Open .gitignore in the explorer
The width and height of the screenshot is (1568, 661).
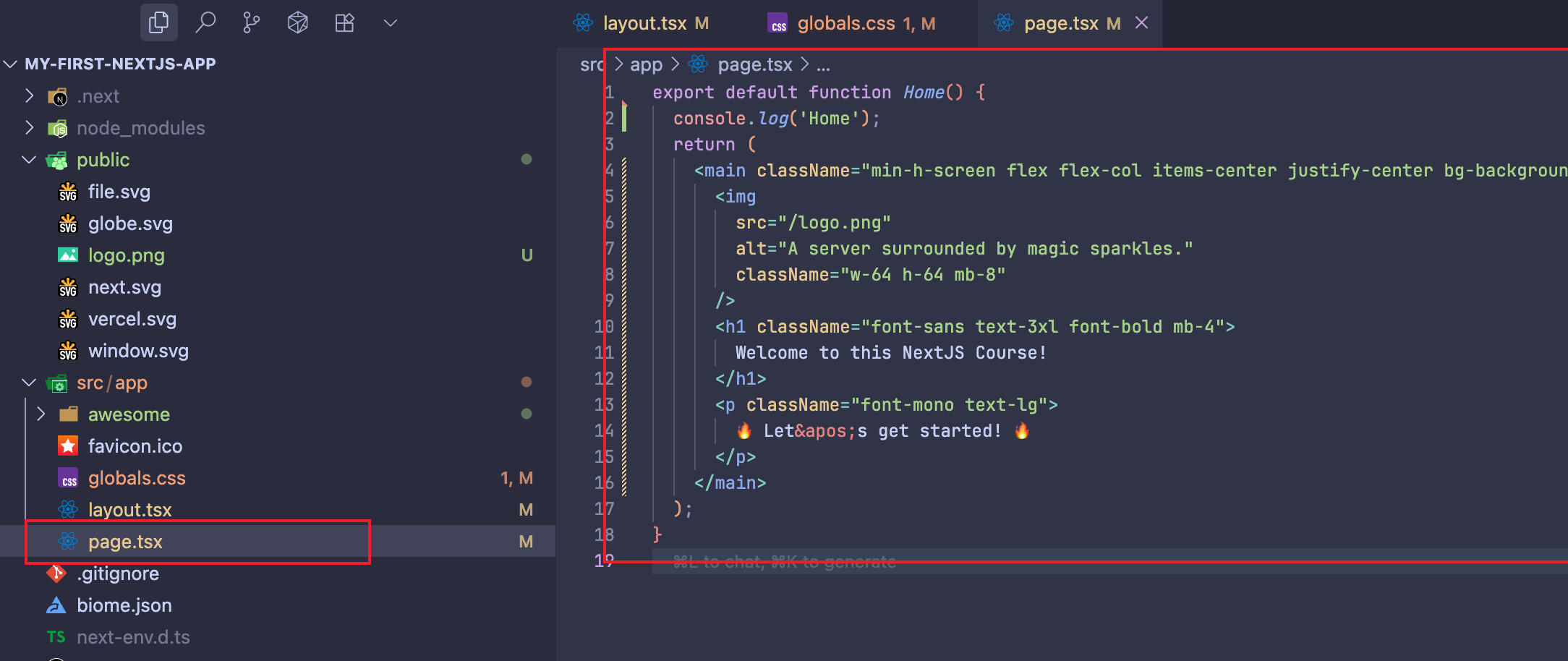(118, 573)
